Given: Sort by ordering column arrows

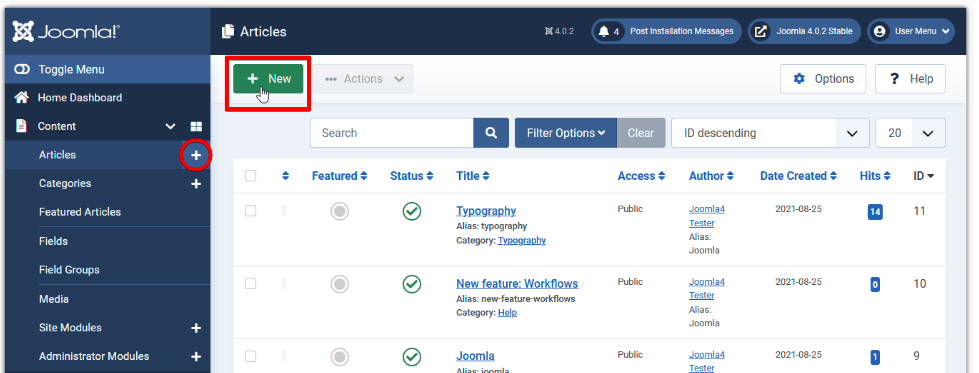Looking at the screenshot, I should pos(285,176).
